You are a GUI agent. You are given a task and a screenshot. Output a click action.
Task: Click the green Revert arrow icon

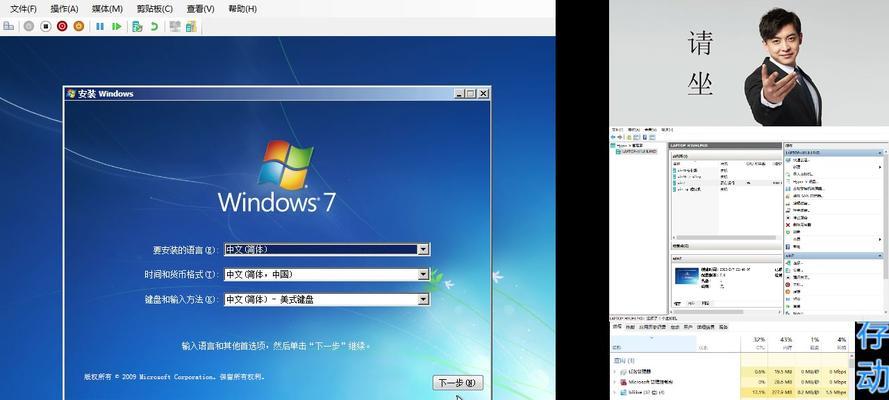coord(154,26)
